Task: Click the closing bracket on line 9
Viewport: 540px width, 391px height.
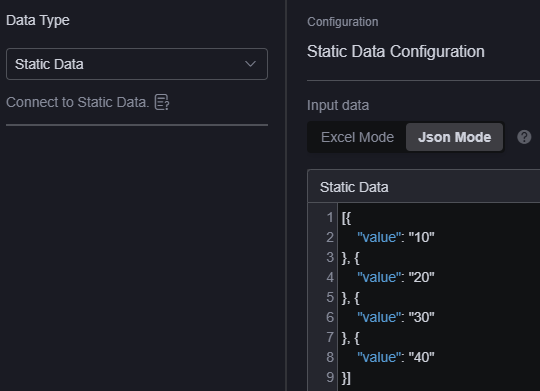Action: tap(346, 378)
